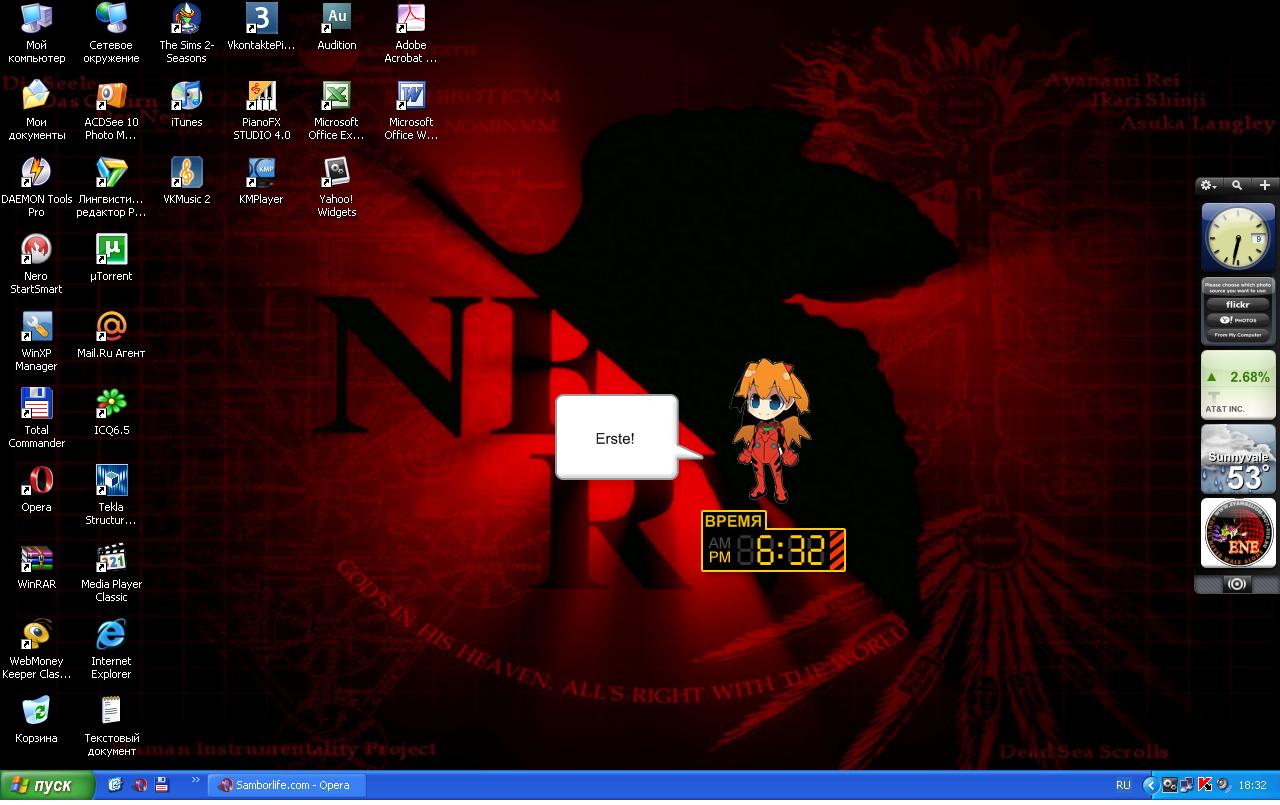Viewport: 1280px width, 805px height.
Task: Open Текстовый документ file icon
Action: click(111, 726)
